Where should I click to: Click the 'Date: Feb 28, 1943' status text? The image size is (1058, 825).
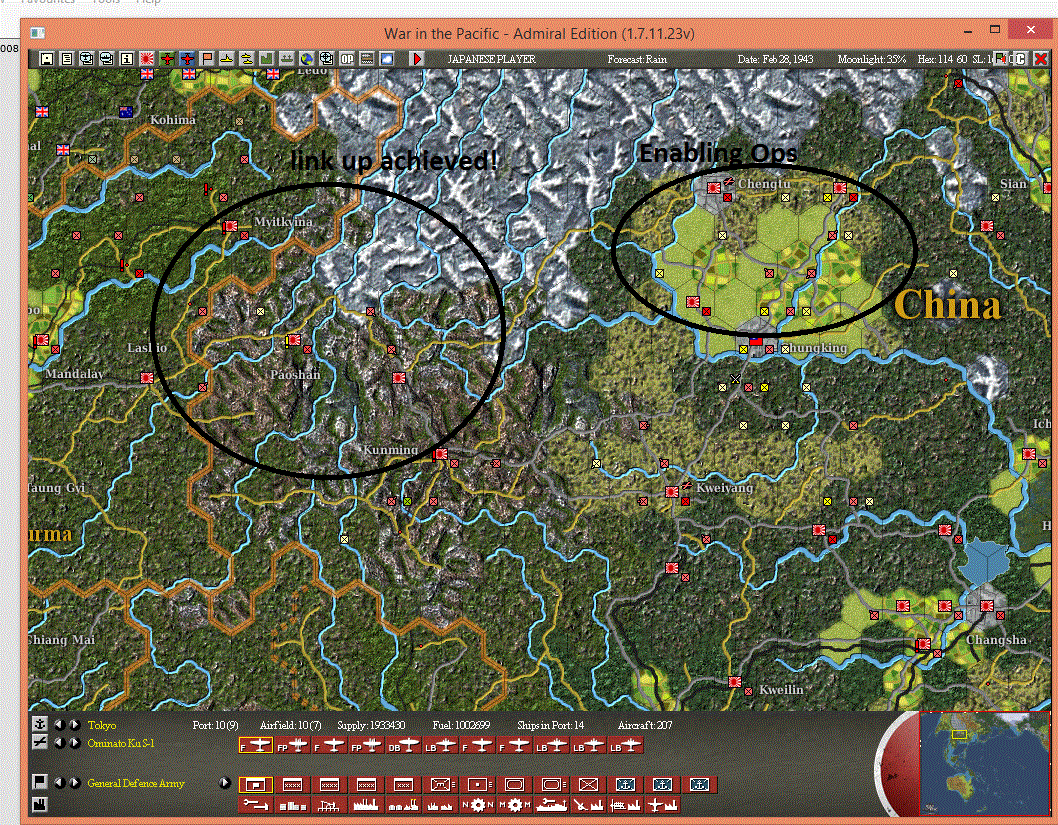click(x=775, y=59)
